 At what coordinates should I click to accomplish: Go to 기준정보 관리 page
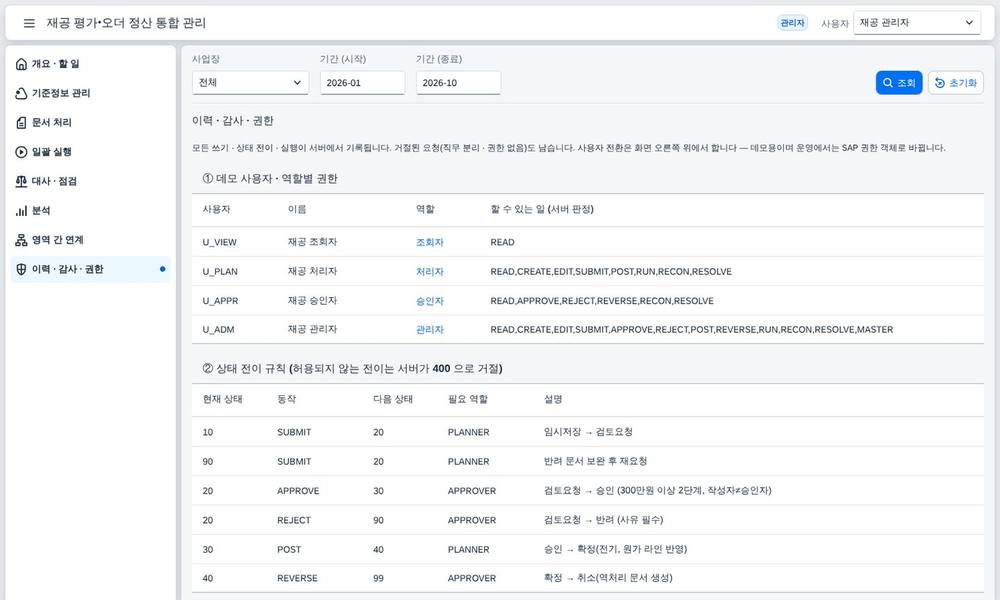(91, 93)
